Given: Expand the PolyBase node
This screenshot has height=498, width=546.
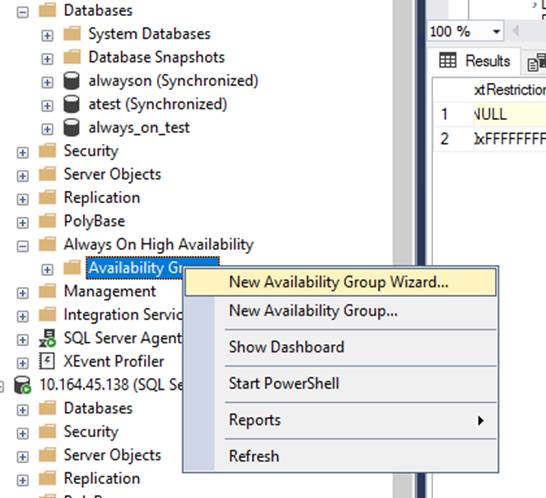Looking at the screenshot, I should click(23, 223).
